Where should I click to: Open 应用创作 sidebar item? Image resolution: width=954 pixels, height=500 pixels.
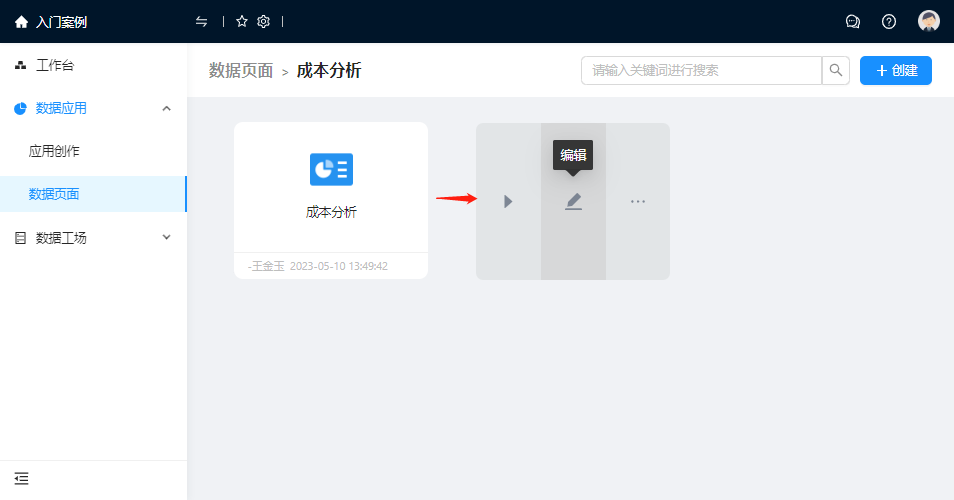54,151
